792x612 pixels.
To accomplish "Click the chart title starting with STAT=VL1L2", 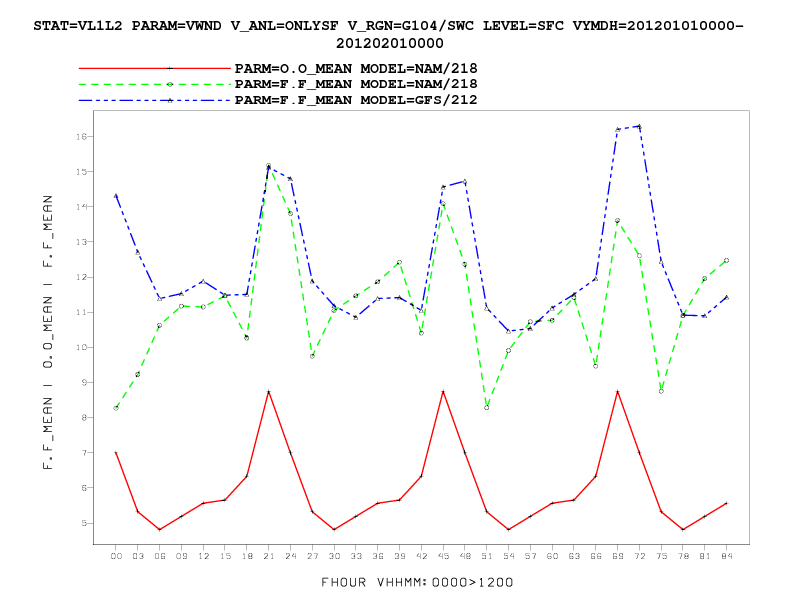I will pos(389,34).
